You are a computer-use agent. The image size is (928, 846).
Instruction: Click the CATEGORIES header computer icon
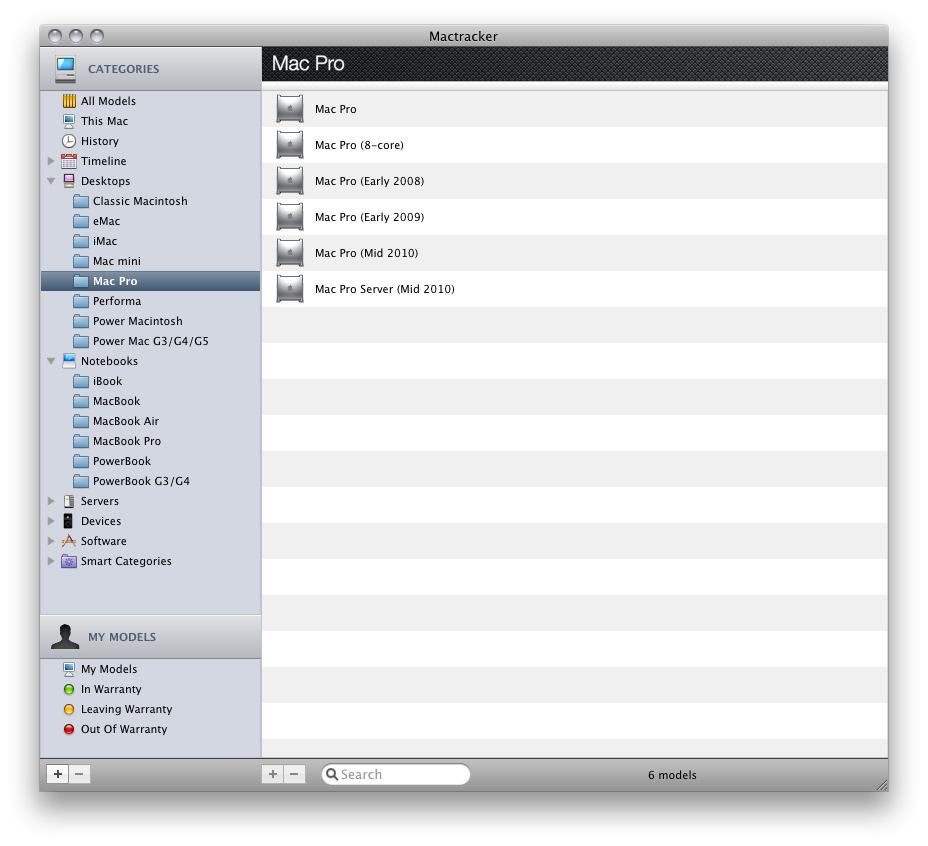pyautogui.click(x=65, y=69)
